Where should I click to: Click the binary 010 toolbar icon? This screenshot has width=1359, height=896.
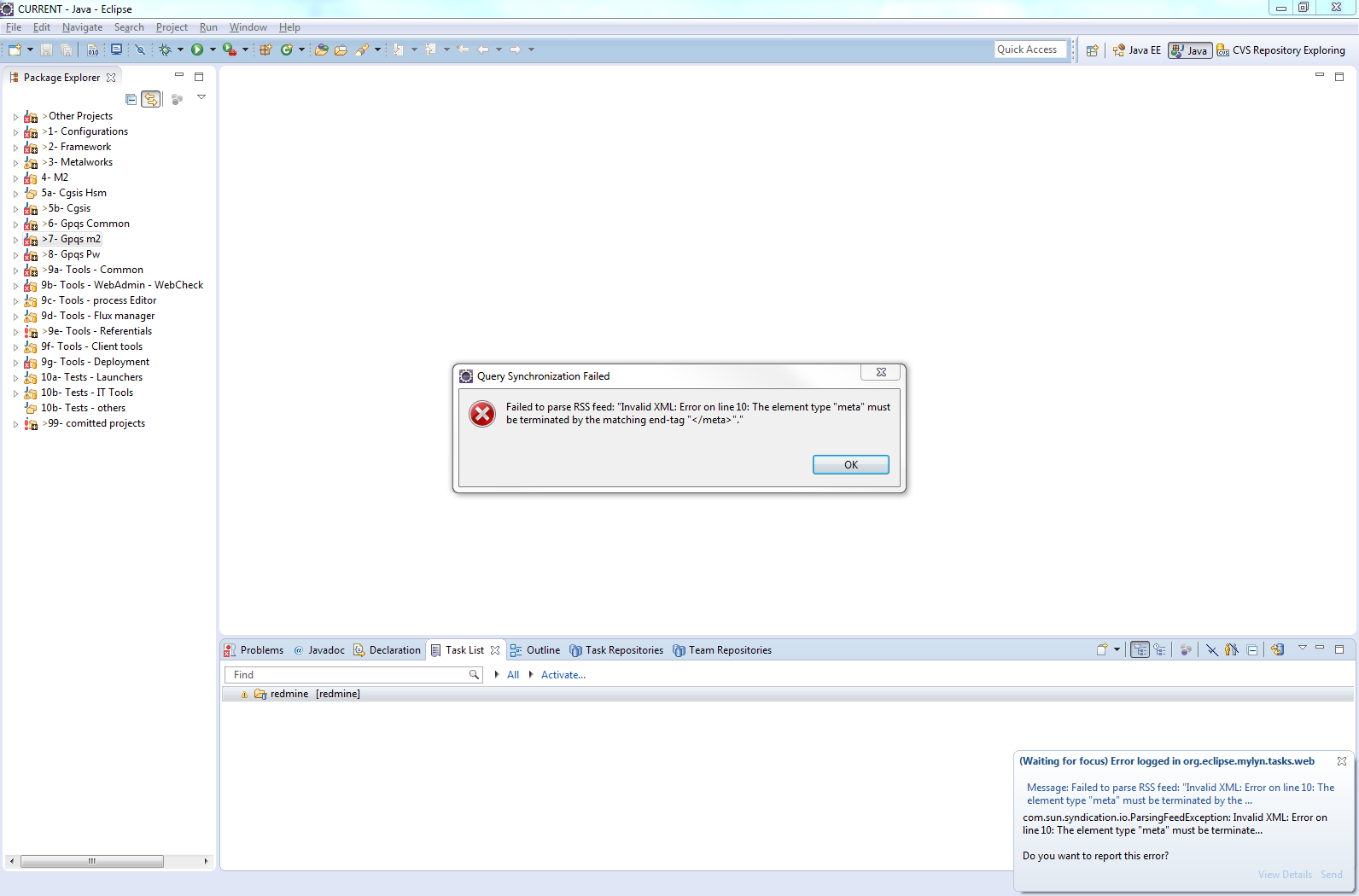click(x=92, y=49)
